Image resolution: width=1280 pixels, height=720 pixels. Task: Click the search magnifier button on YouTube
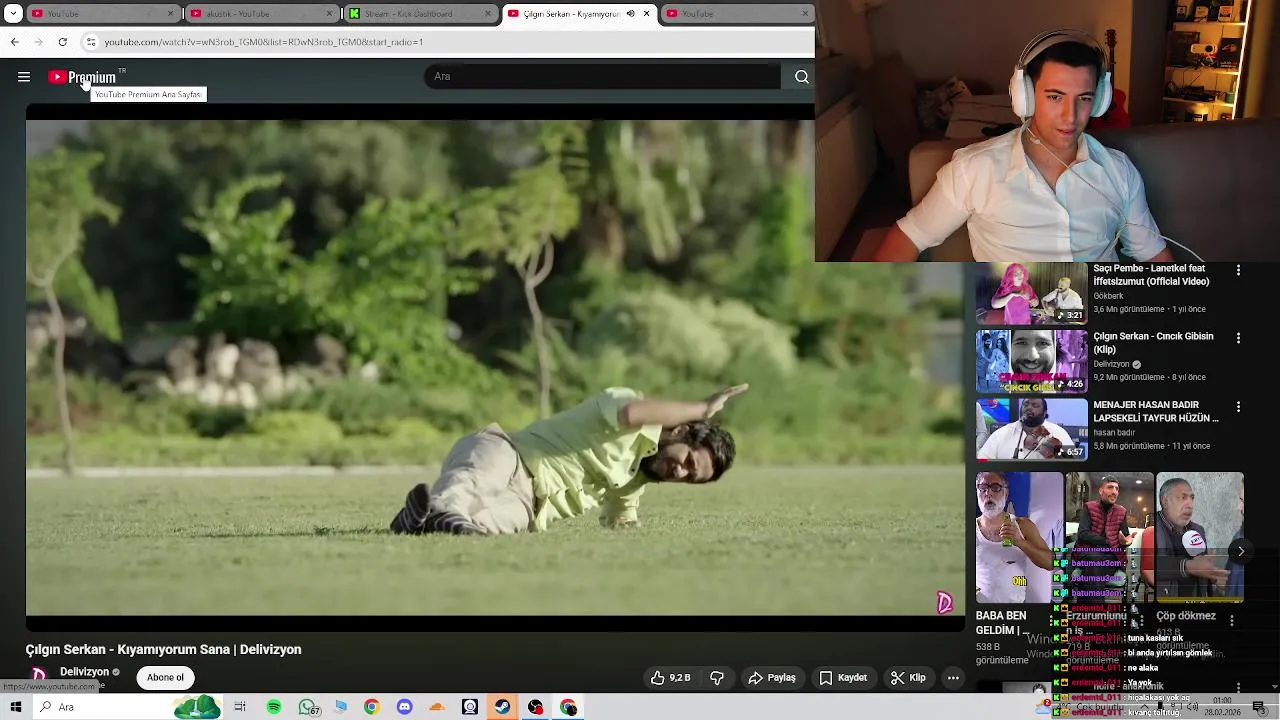(x=801, y=77)
